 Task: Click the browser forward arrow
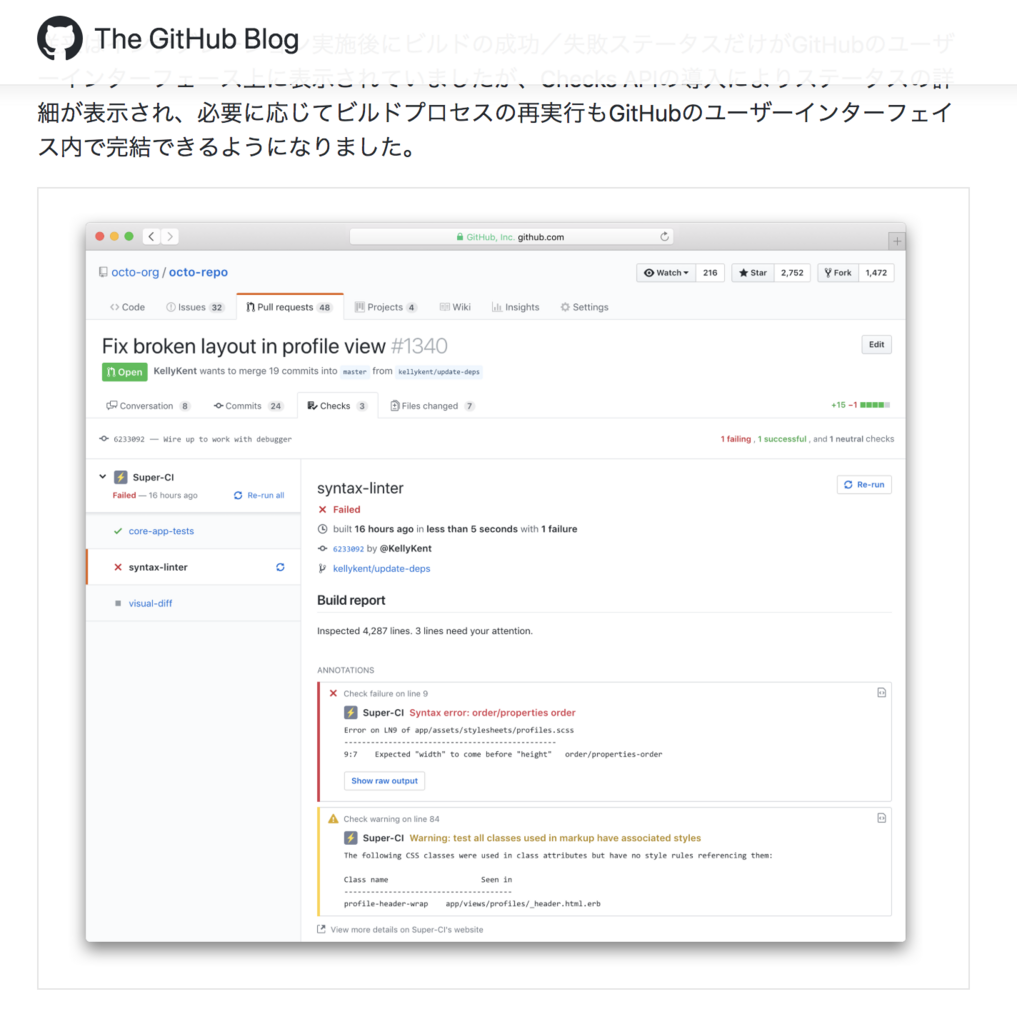click(170, 236)
